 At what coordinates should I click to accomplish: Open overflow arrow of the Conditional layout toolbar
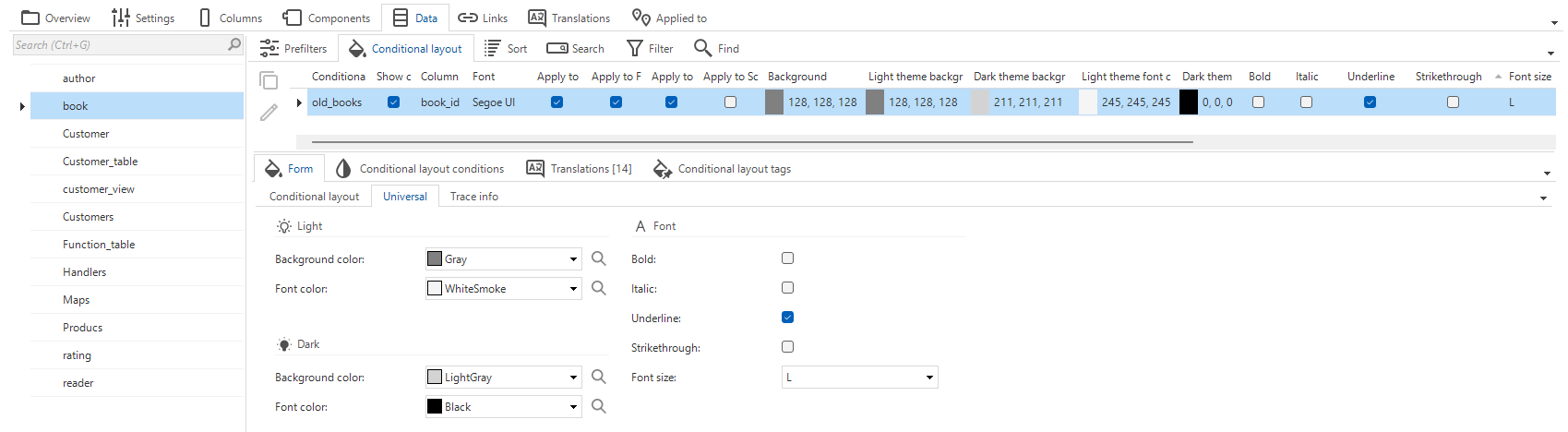click(x=1550, y=54)
